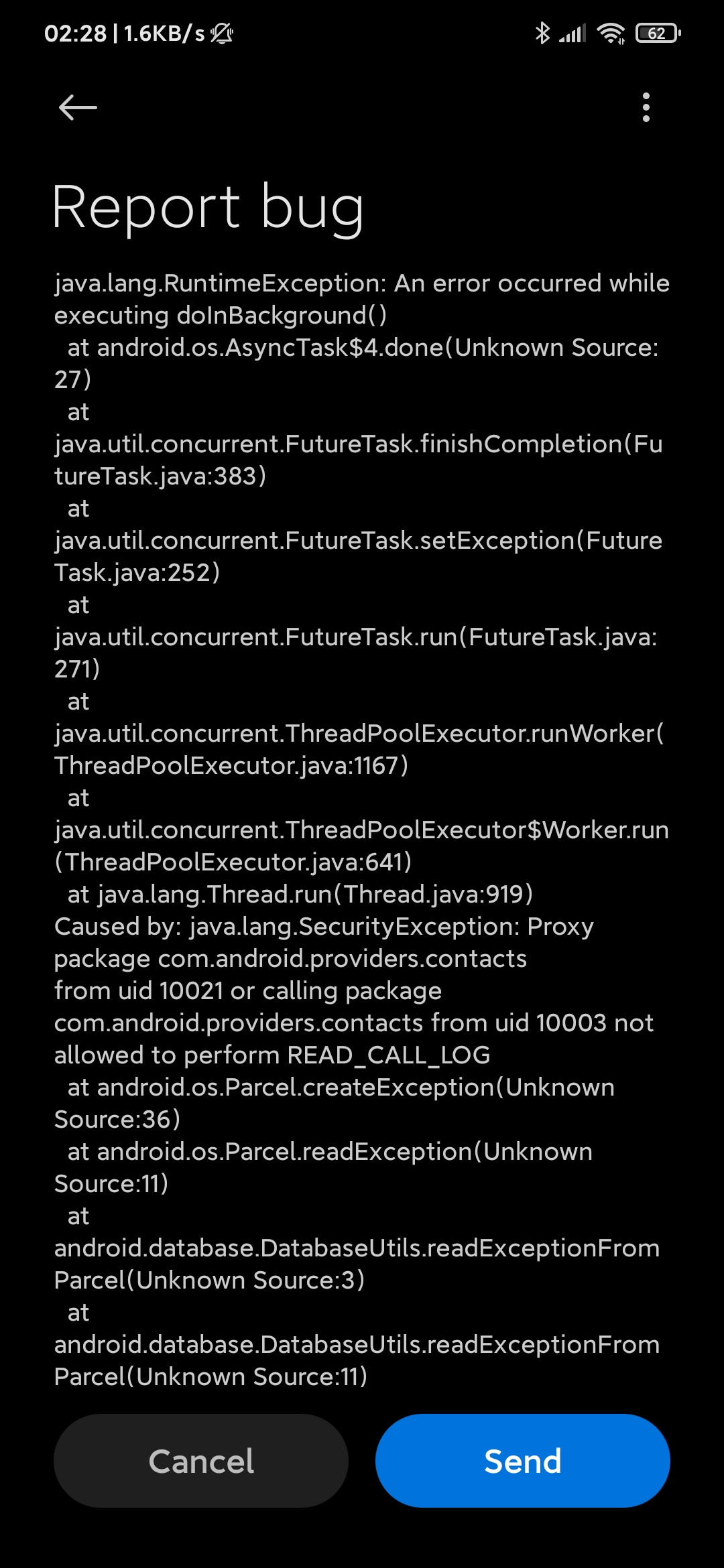The width and height of the screenshot is (724, 1568).
Task: Open the three-dot overflow menu
Action: coord(646,107)
